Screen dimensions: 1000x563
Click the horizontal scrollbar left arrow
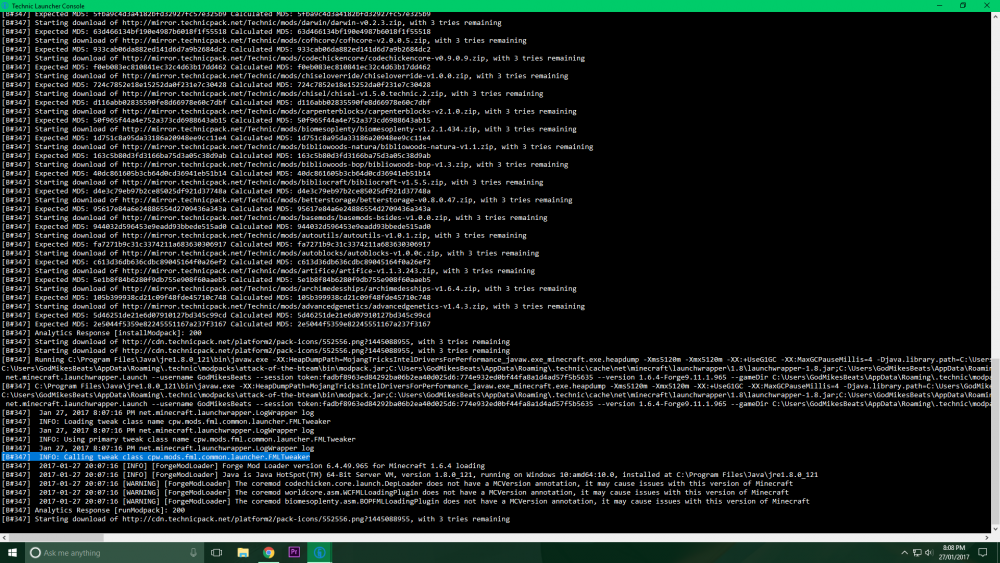[4, 537]
